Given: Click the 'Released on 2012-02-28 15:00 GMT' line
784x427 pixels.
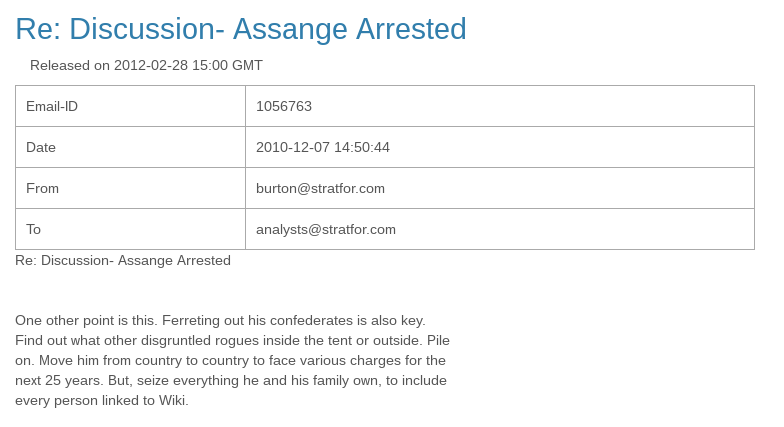Looking at the screenshot, I should 146,66.
